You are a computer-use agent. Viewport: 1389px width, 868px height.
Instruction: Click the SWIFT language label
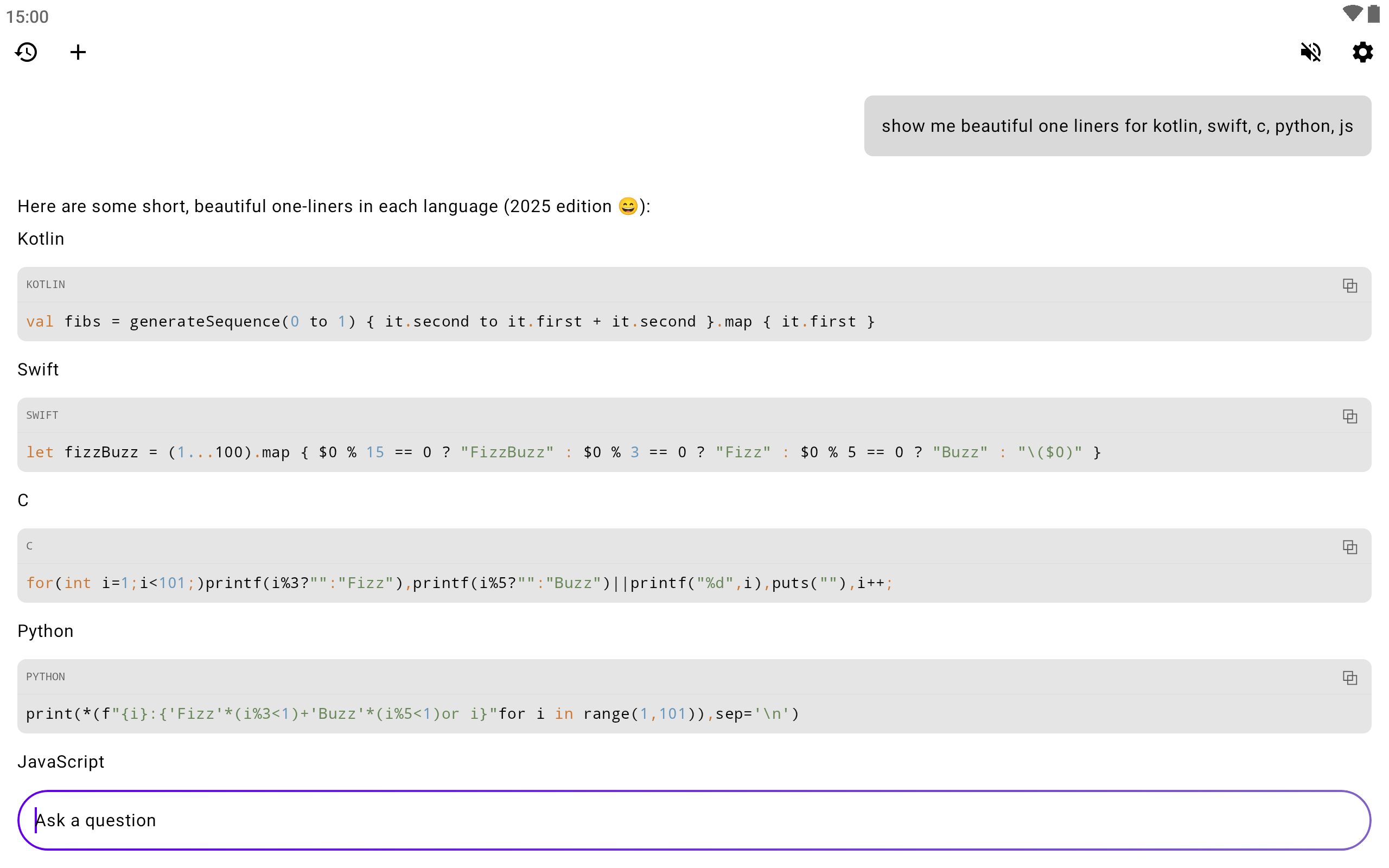point(42,416)
